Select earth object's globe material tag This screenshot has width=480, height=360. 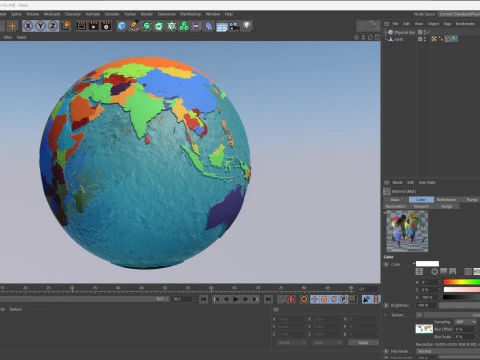(x=455, y=39)
